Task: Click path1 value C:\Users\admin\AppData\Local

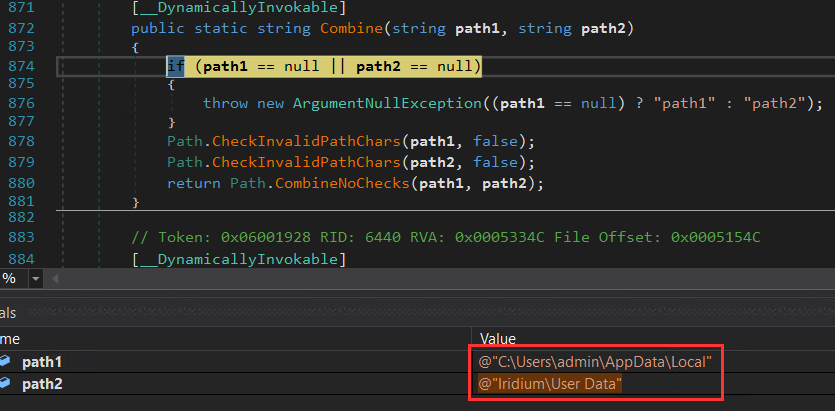Action: 597,361
